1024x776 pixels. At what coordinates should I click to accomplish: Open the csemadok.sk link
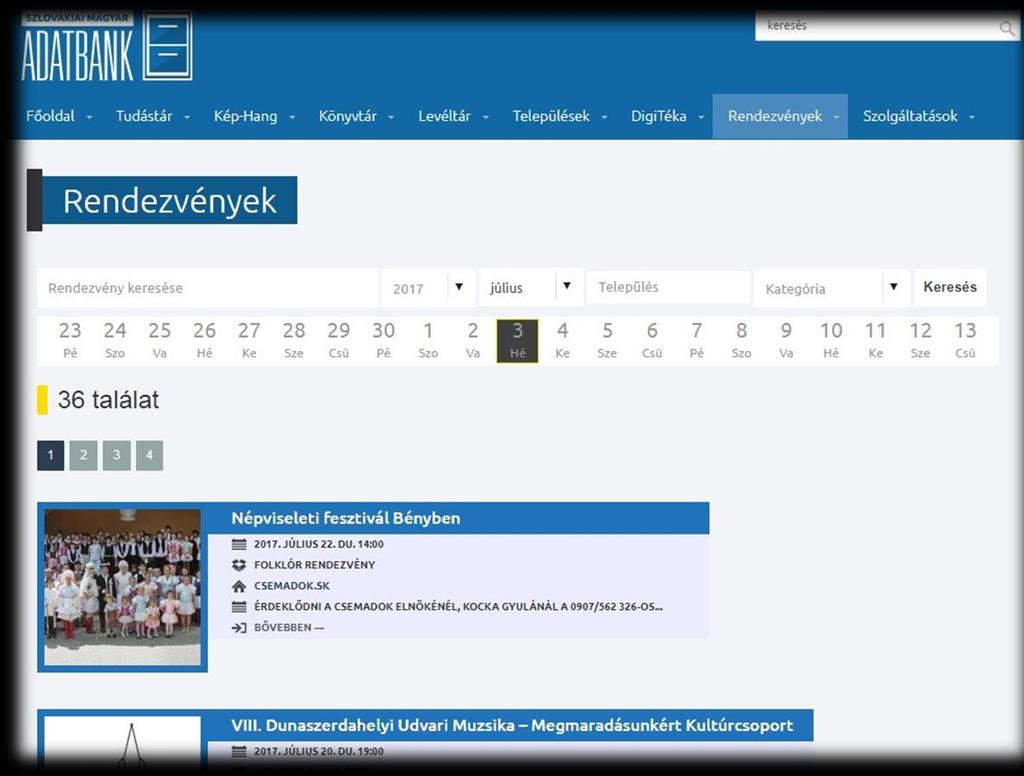(x=292, y=586)
